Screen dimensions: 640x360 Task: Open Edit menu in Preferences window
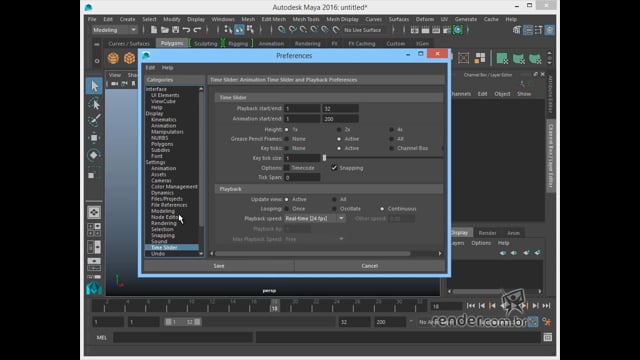pyautogui.click(x=150, y=67)
